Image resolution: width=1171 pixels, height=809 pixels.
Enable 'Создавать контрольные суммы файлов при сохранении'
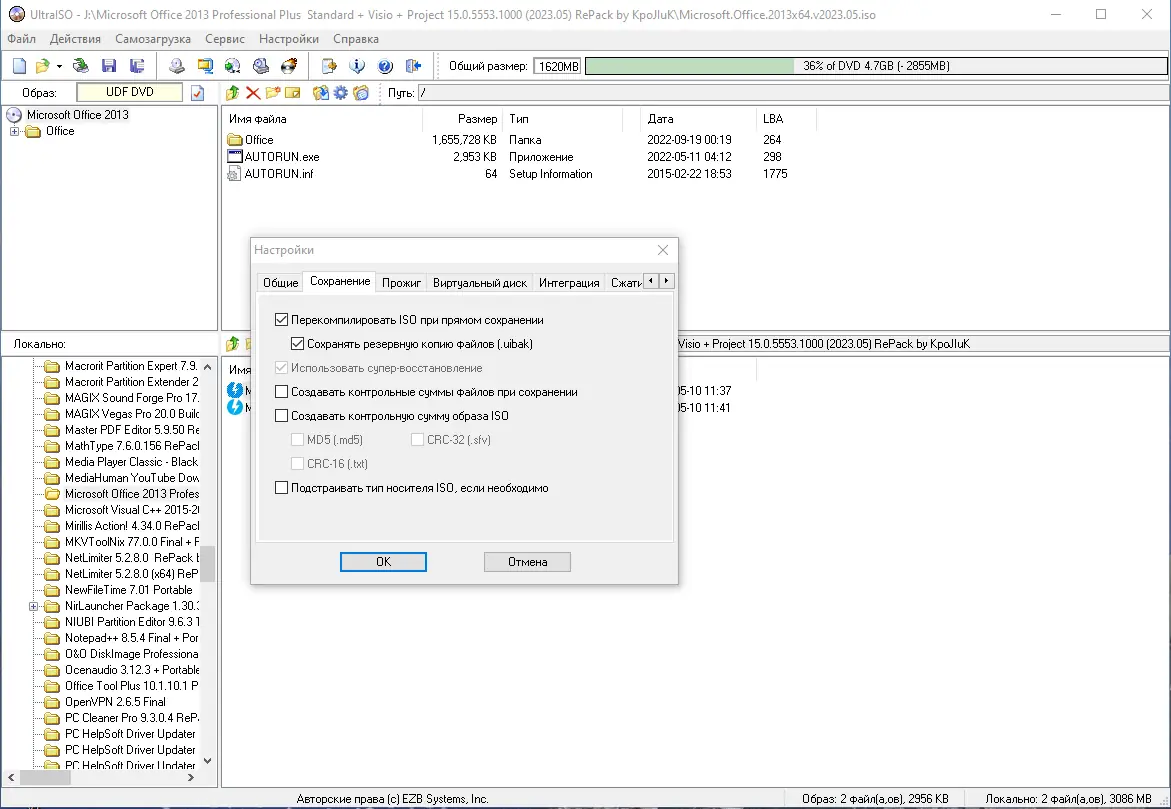click(x=282, y=391)
